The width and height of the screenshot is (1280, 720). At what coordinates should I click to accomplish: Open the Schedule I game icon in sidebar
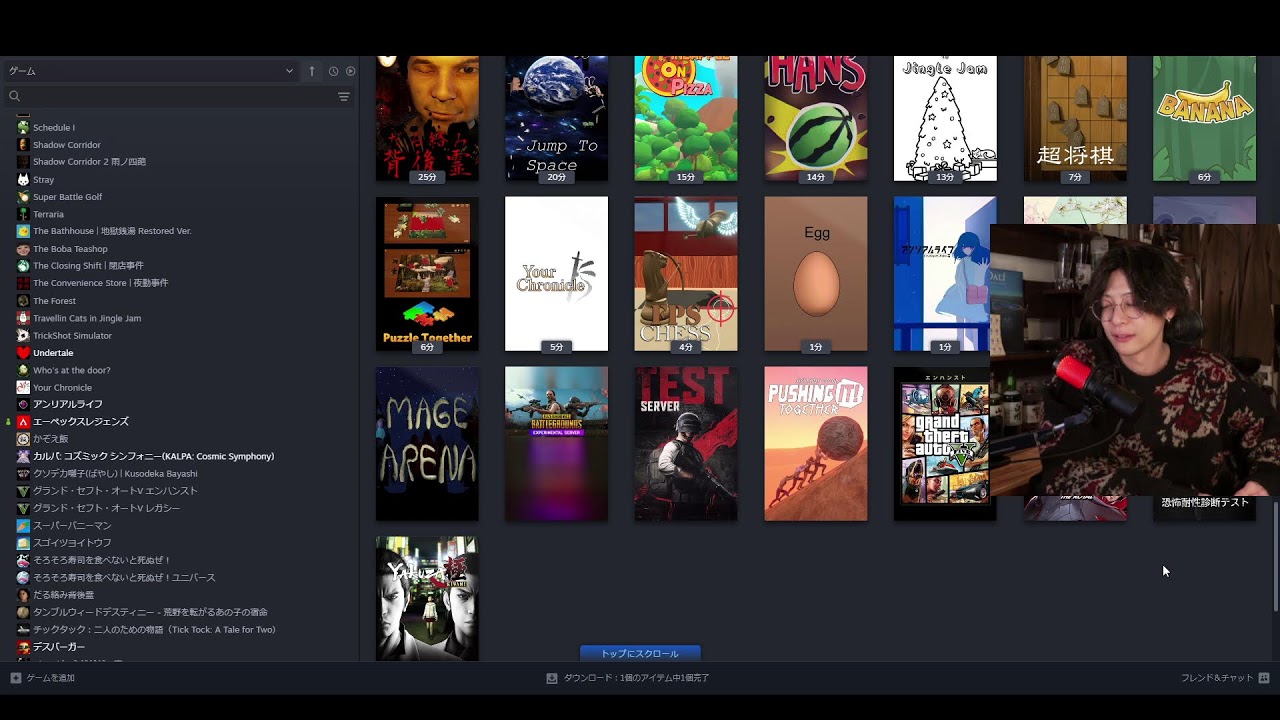tap(23, 127)
